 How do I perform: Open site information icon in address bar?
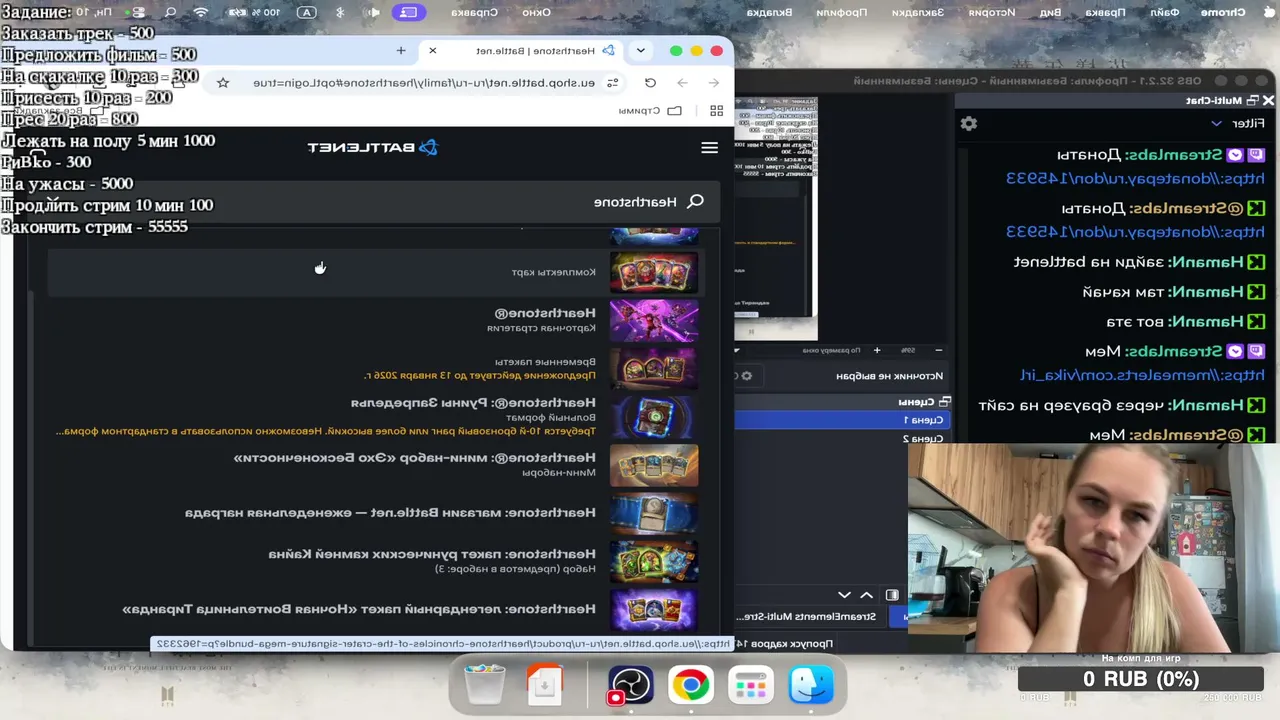(612, 83)
